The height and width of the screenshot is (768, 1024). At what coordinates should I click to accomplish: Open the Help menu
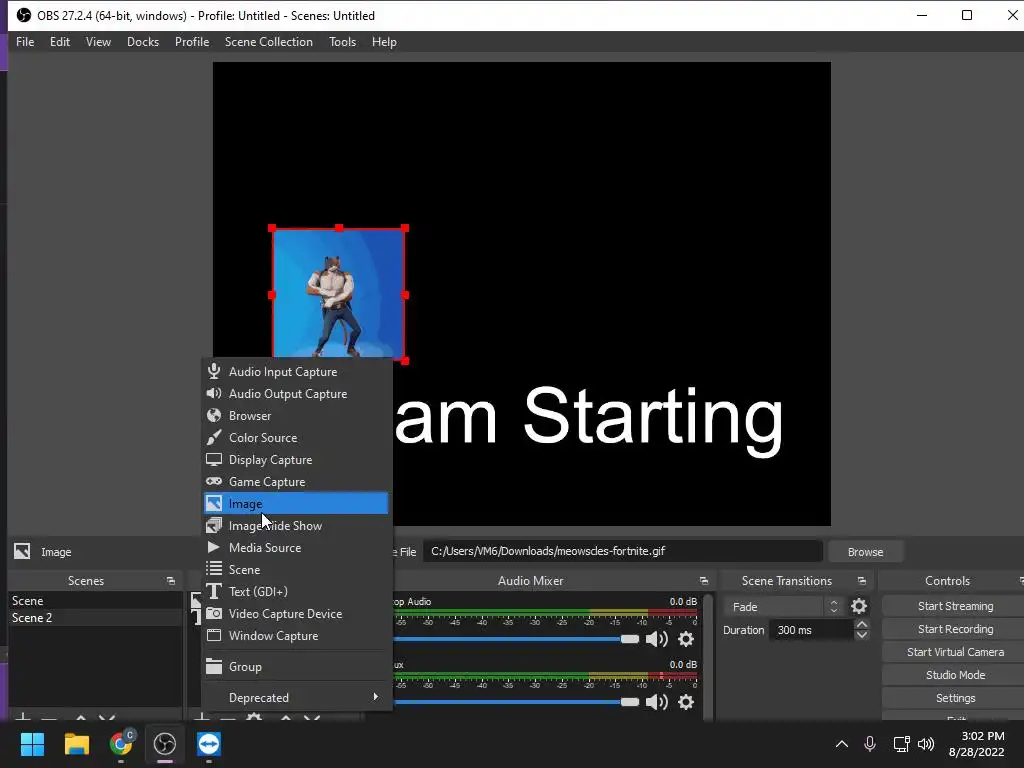coord(384,42)
